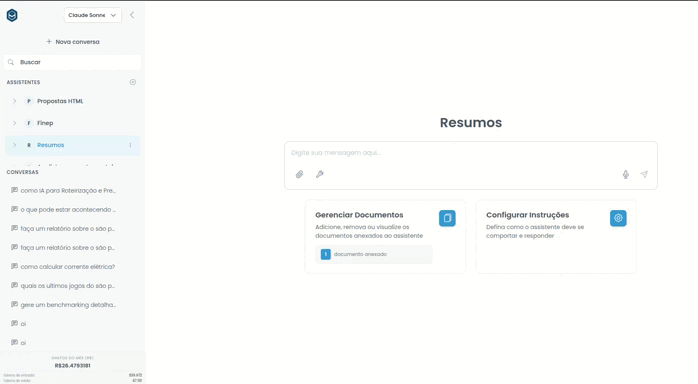Add a new assistant with the plus icon
Image resolution: width=698 pixels, height=384 pixels.
point(133,82)
